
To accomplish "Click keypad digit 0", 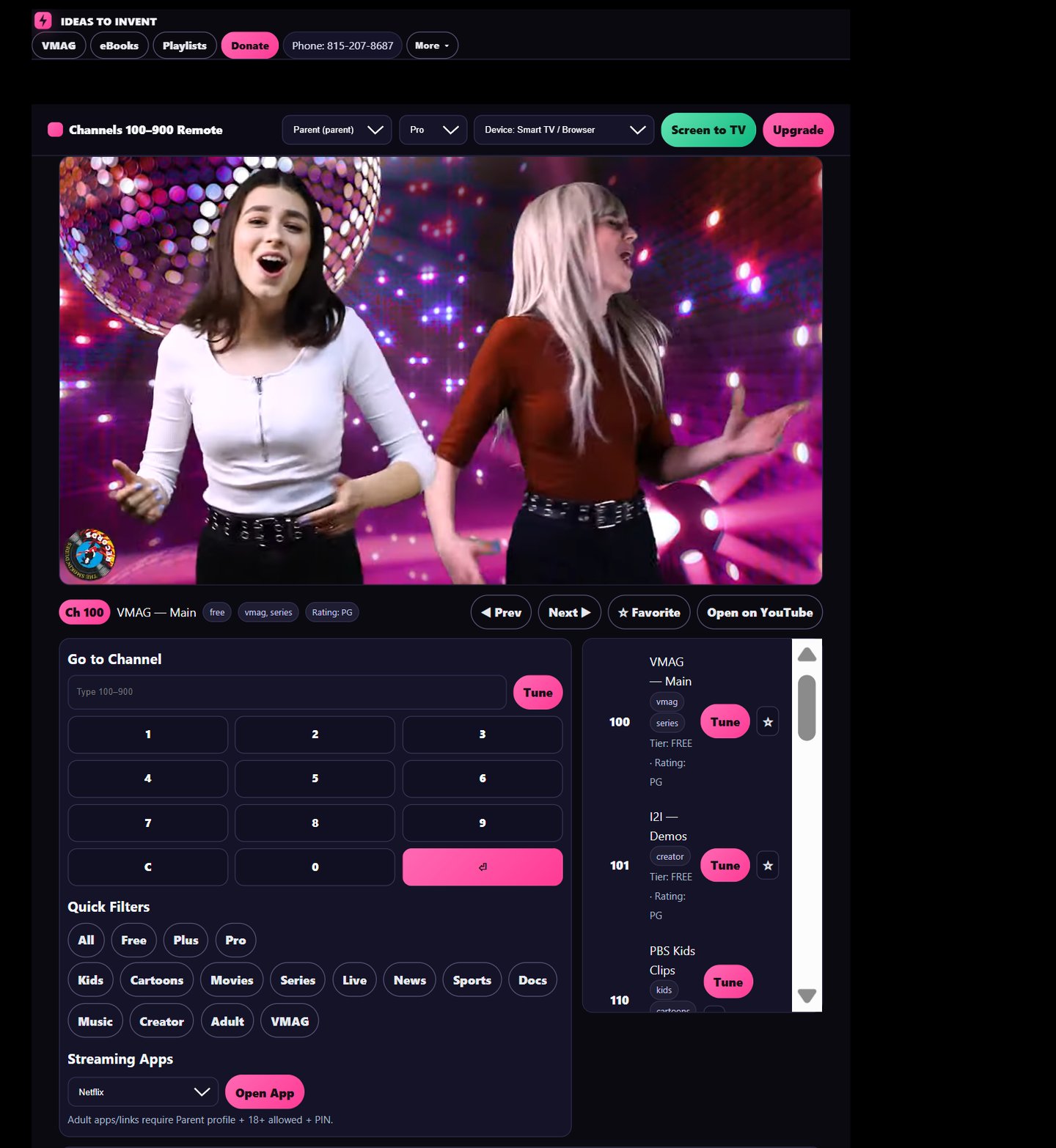I will pos(315,867).
